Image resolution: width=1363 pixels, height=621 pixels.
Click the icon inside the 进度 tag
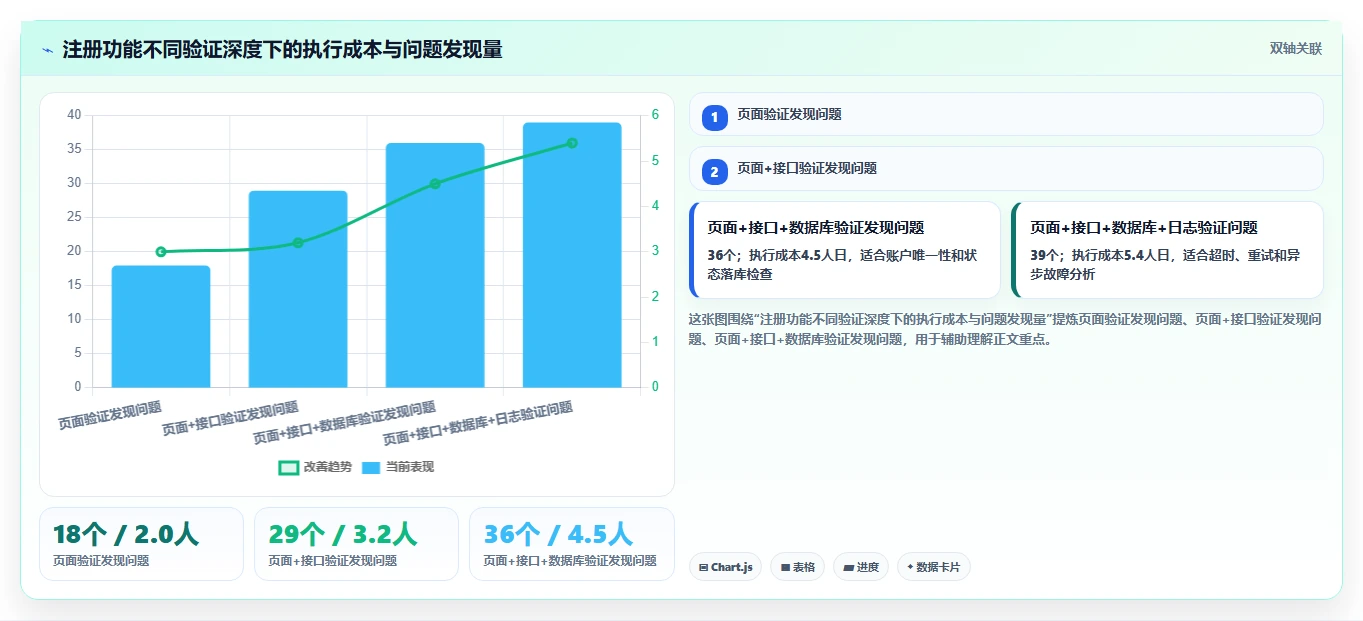[848, 567]
